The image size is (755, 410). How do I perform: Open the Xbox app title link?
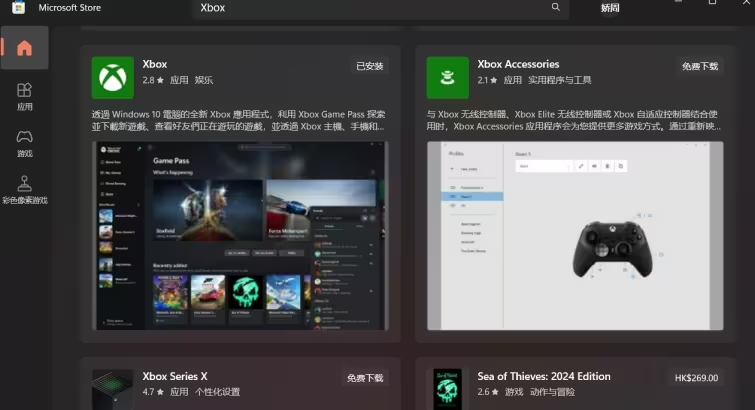(155, 64)
